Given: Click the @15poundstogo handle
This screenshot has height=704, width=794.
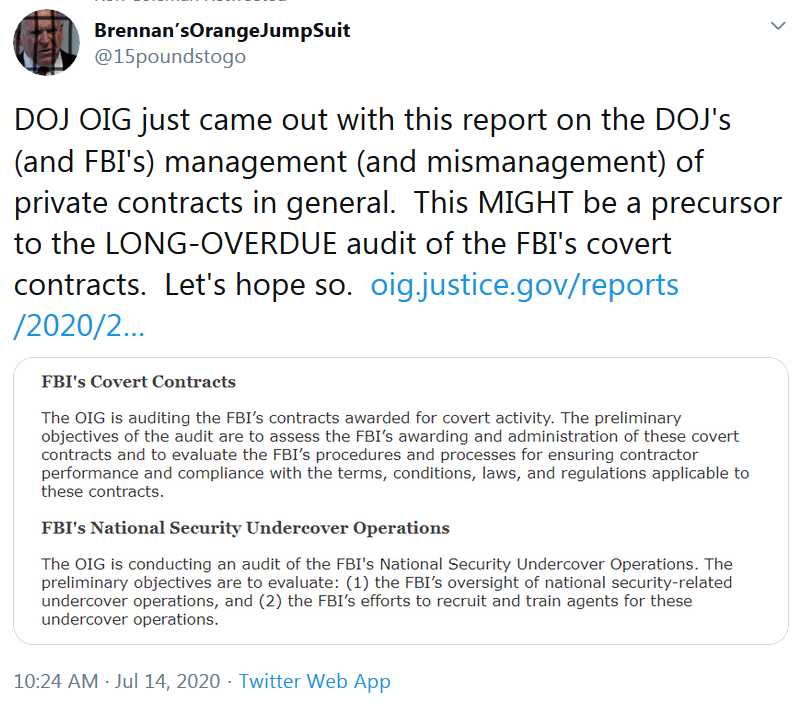Looking at the screenshot, I should 169,57.
